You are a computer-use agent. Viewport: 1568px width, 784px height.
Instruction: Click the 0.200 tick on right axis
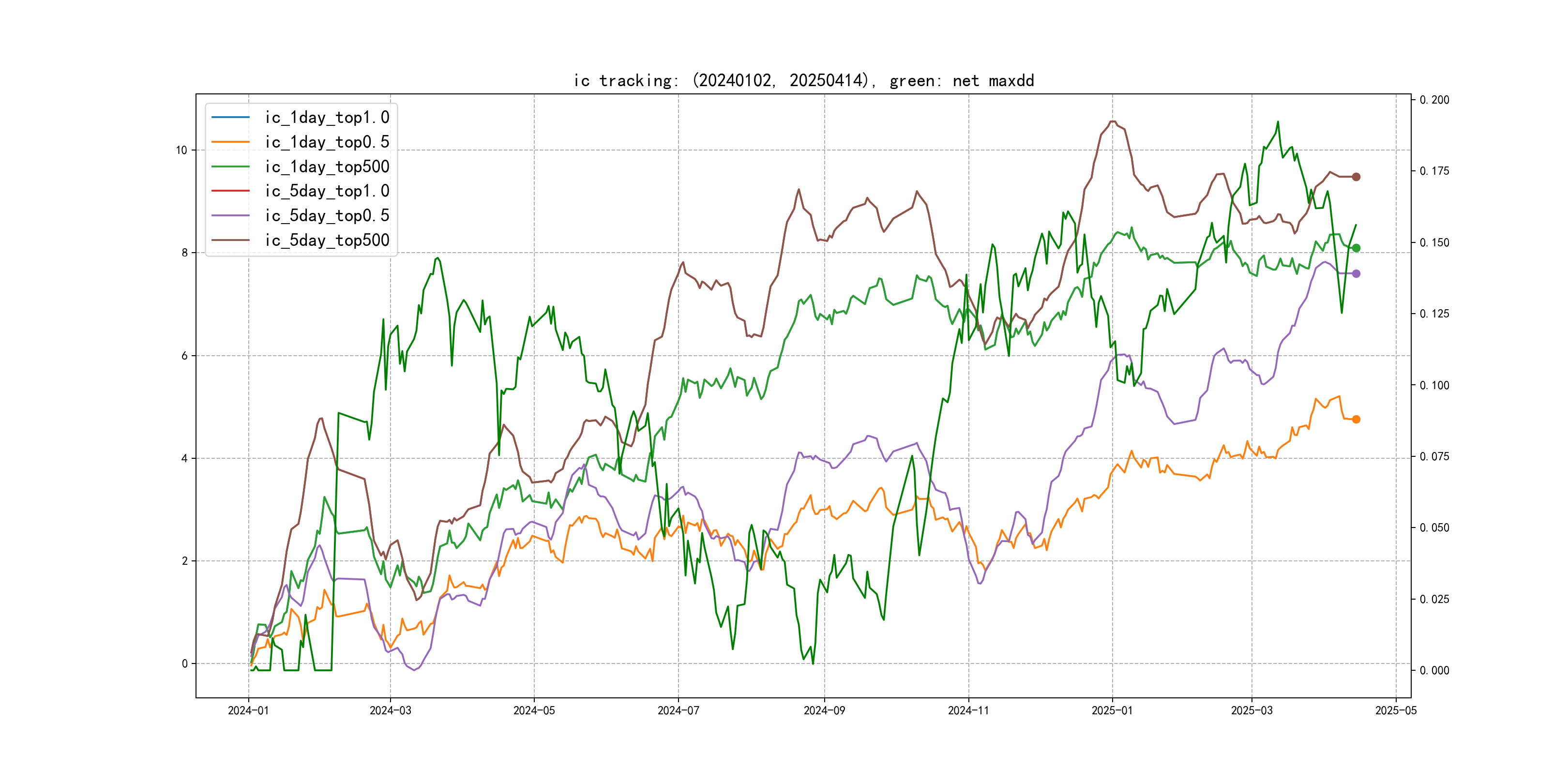[x=1434, y=100]
